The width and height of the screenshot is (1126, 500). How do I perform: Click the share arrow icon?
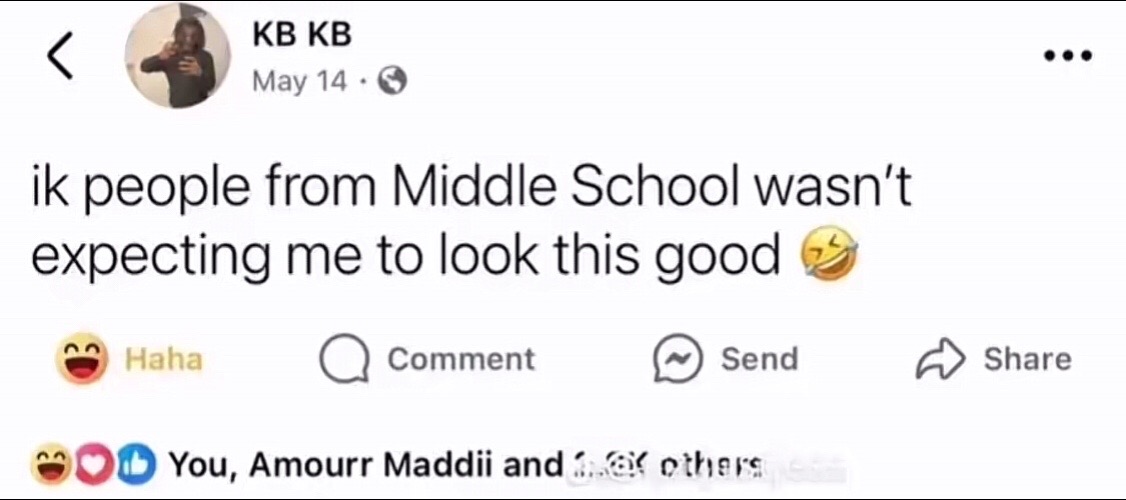[x=941, y=360]
